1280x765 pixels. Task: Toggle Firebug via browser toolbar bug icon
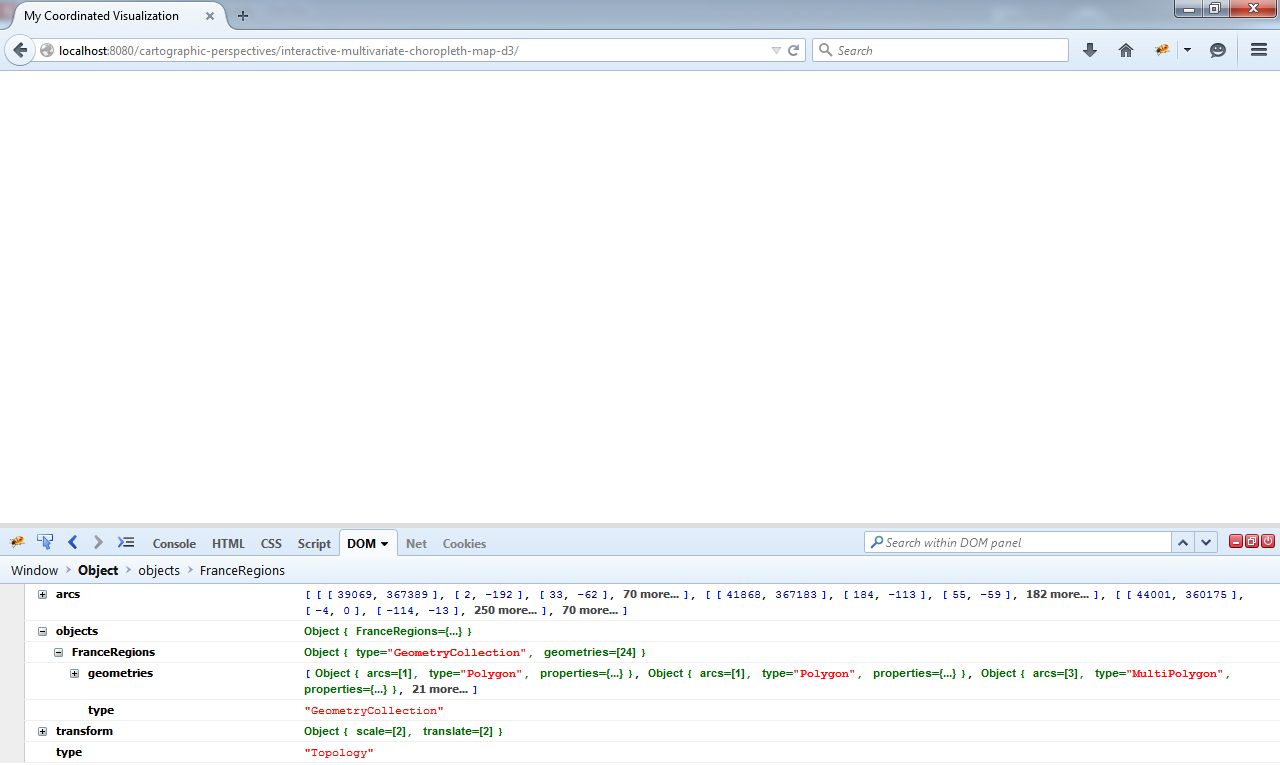click(x=1162, y=50)
